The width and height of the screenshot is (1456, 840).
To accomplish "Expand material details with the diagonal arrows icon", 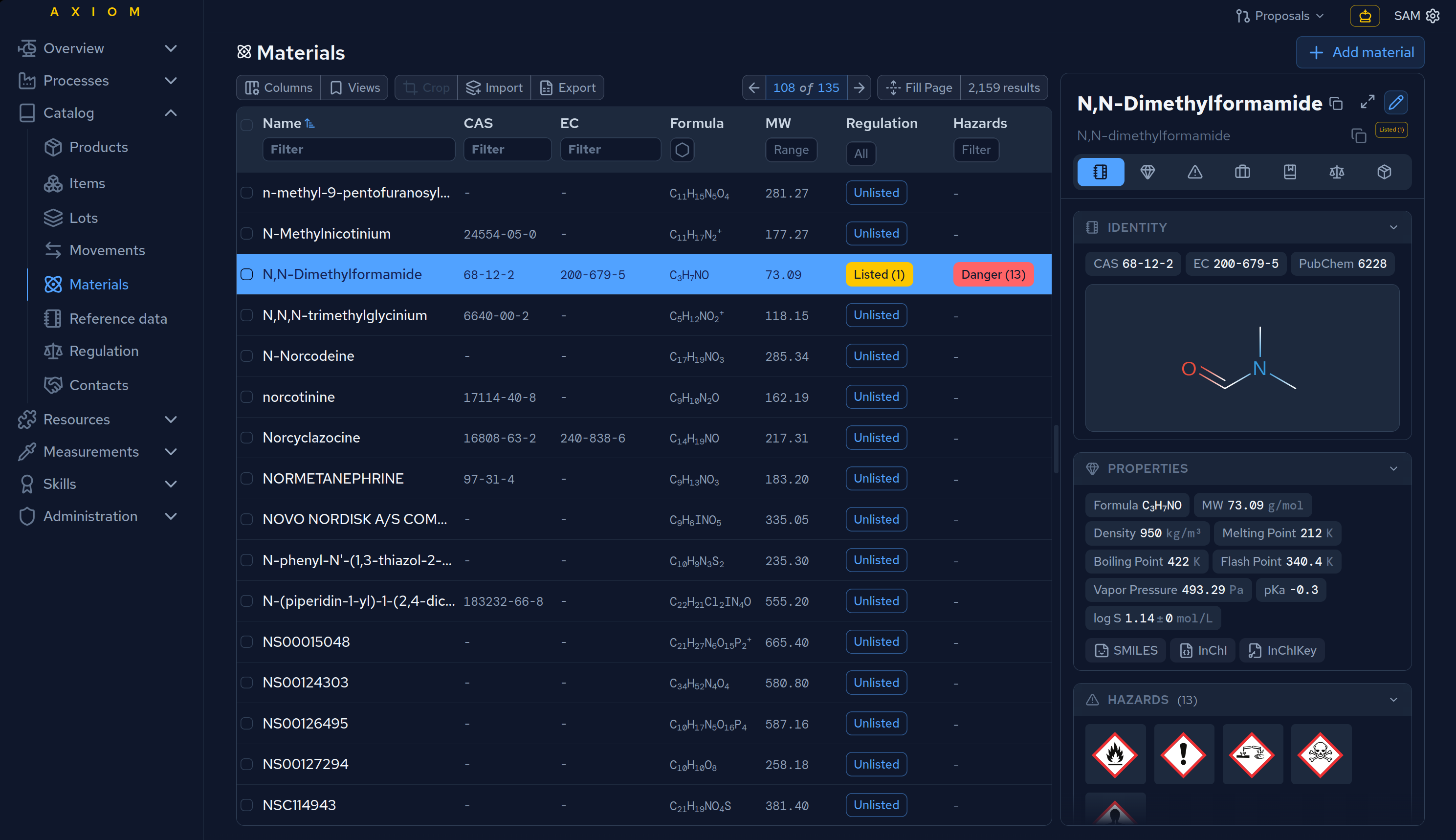I will [x=1367, y=102].
